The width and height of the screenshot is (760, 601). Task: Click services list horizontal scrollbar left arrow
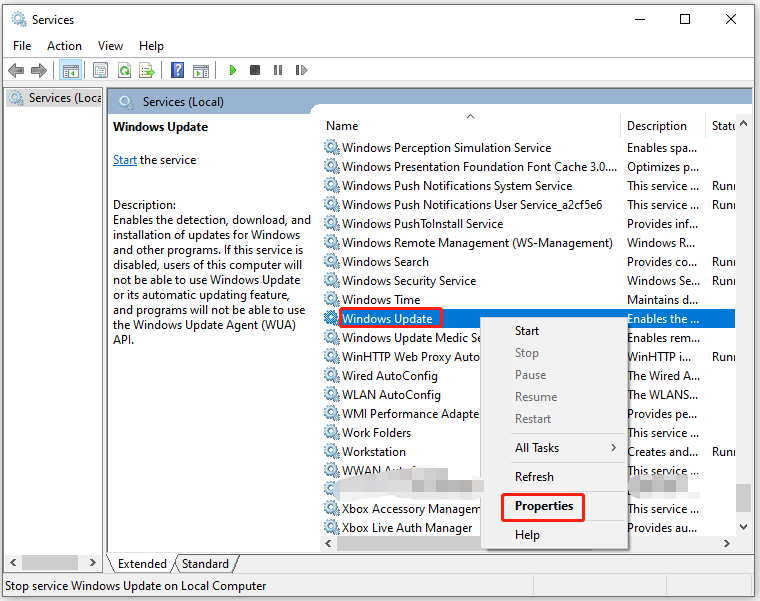[x=328, y=543]
